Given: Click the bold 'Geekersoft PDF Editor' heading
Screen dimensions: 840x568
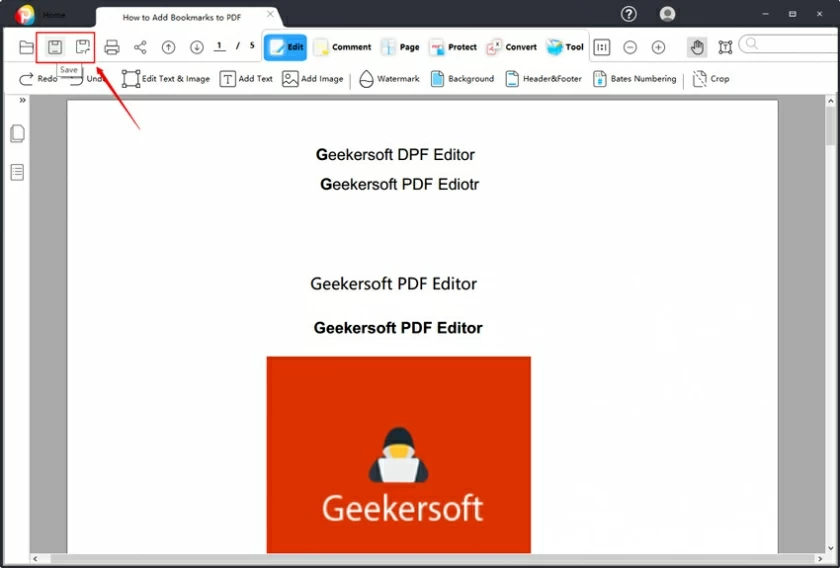Looking at the screenshot, I should point(398,328).
